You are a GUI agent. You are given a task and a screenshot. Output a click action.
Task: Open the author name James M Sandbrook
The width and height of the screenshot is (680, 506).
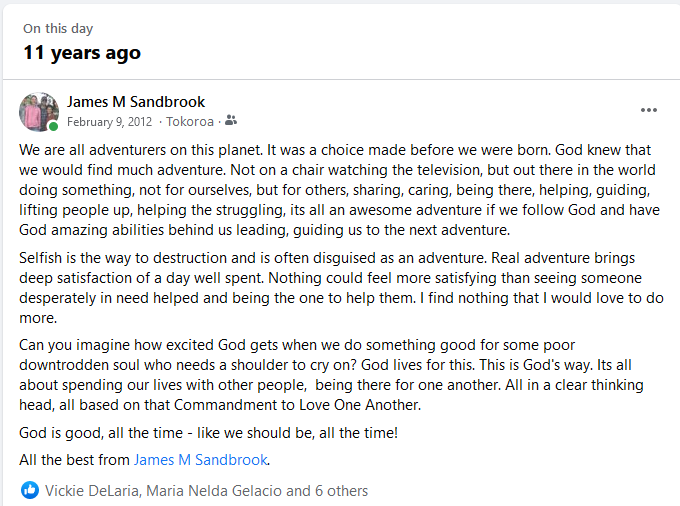click(x=136, y=101)
